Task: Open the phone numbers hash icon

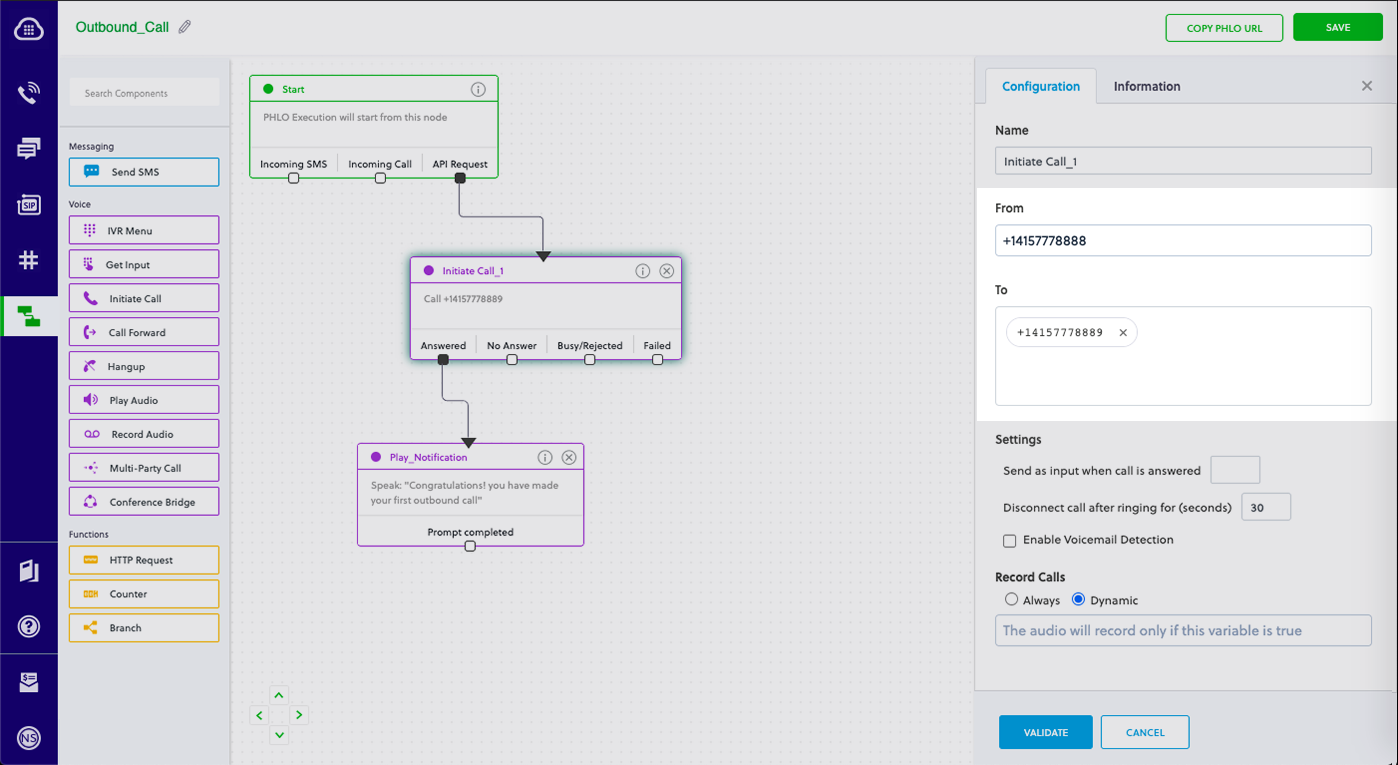Action: pos(28,261)
